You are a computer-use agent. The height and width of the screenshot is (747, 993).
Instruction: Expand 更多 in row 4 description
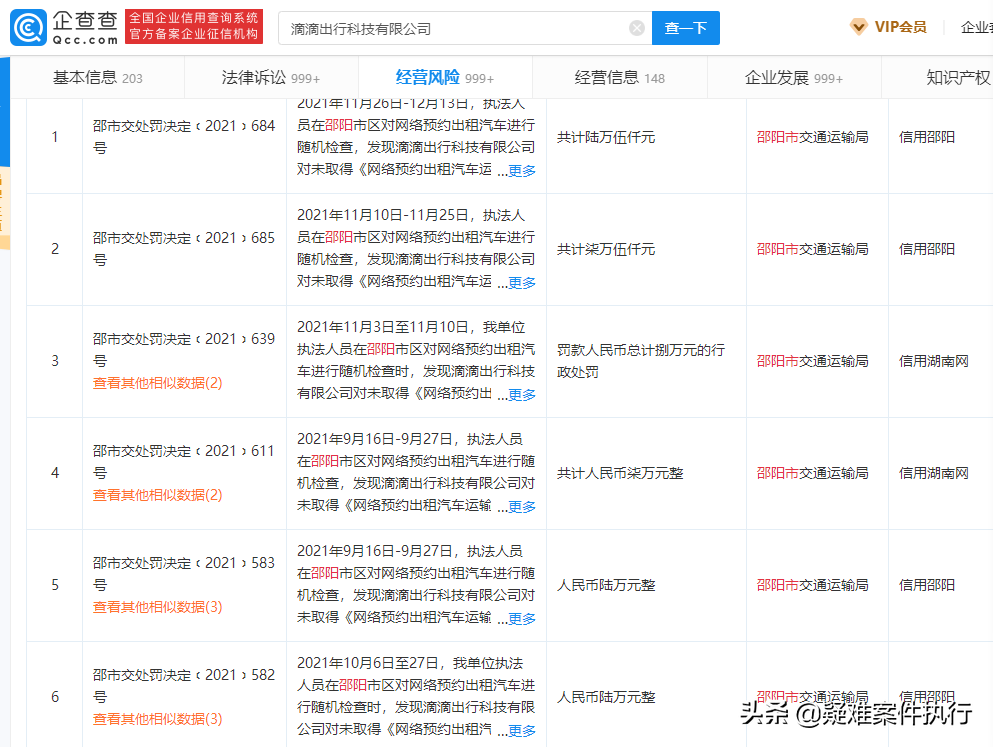522,507
